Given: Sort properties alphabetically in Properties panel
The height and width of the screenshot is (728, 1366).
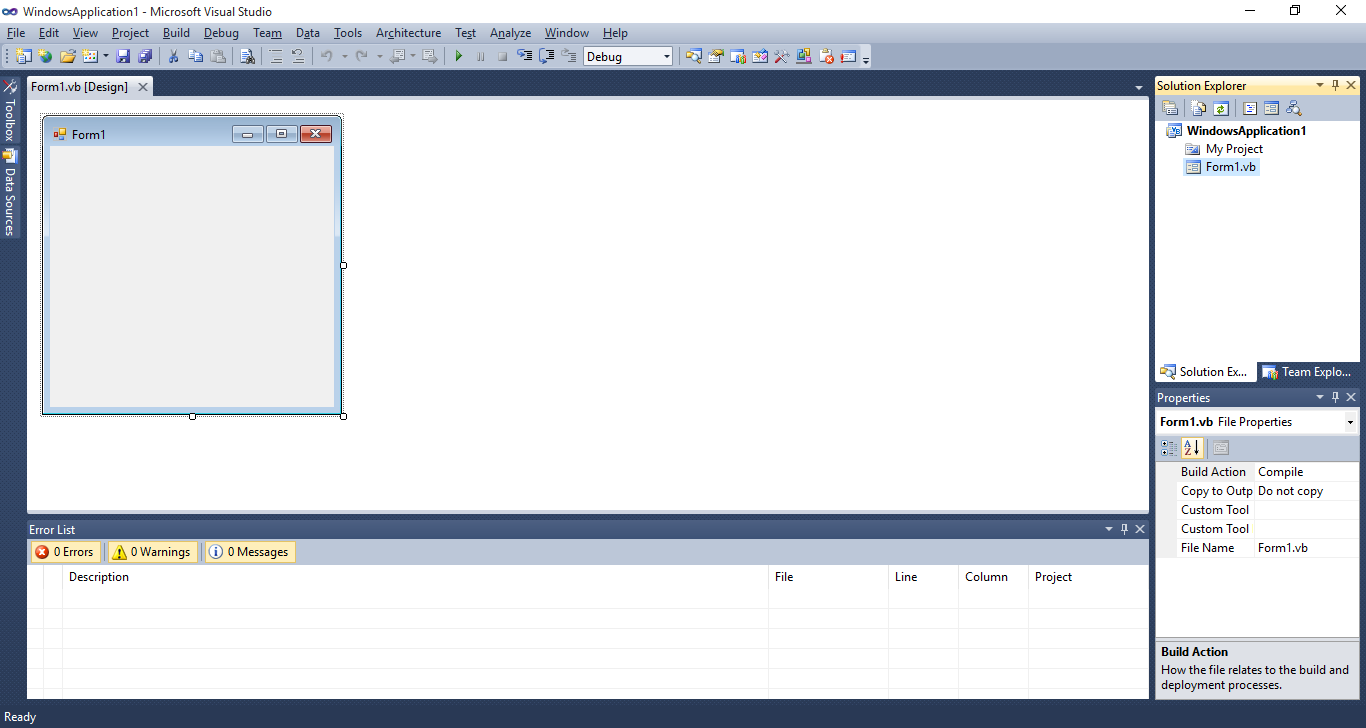Looking at the screenshot, I should click(x=1192, y=447).
